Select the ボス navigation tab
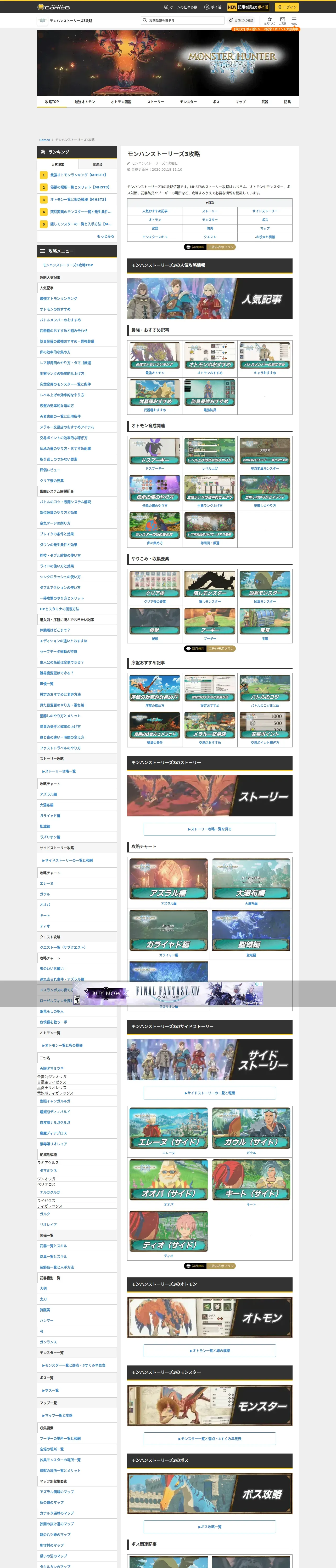336x1568 pixels. (x=216, y=102)
